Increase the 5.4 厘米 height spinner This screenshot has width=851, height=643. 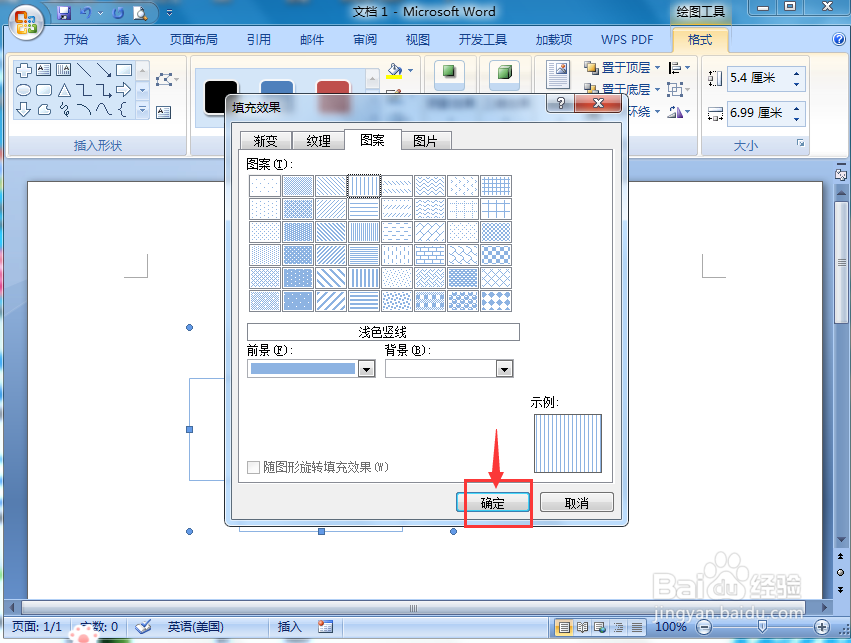(796, 74)
